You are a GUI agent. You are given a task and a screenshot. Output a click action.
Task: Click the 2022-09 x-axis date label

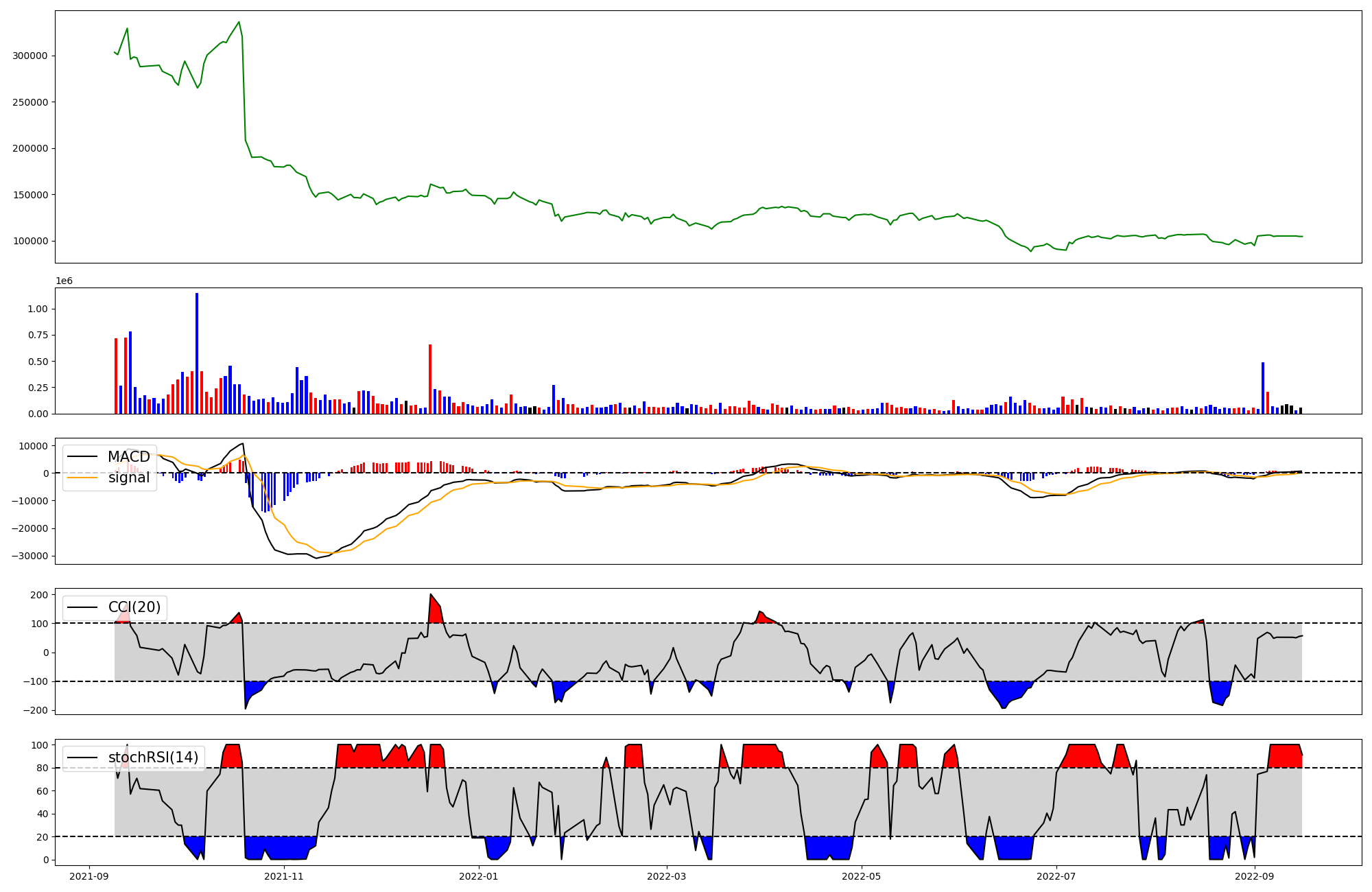pos(1254,876)
